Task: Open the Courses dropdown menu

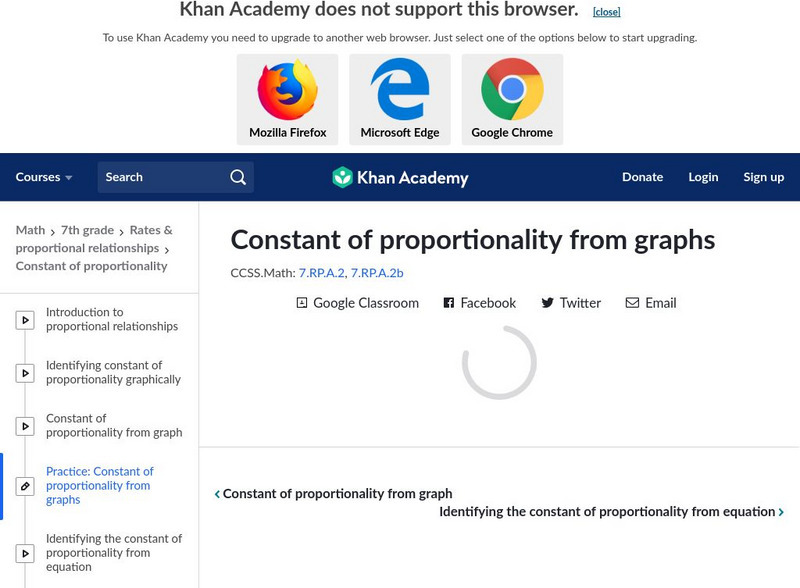Action: [x=44, y=177]
